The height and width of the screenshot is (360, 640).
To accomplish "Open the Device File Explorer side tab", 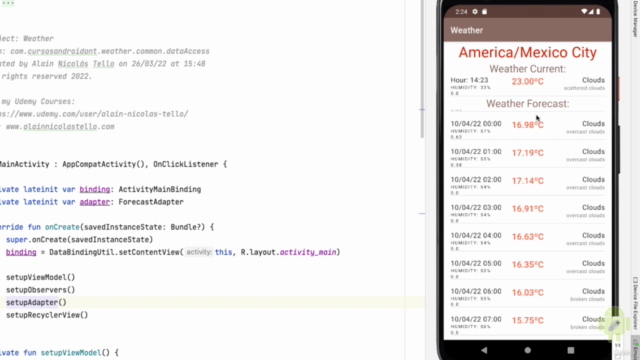I will click(x=635, y=303).
